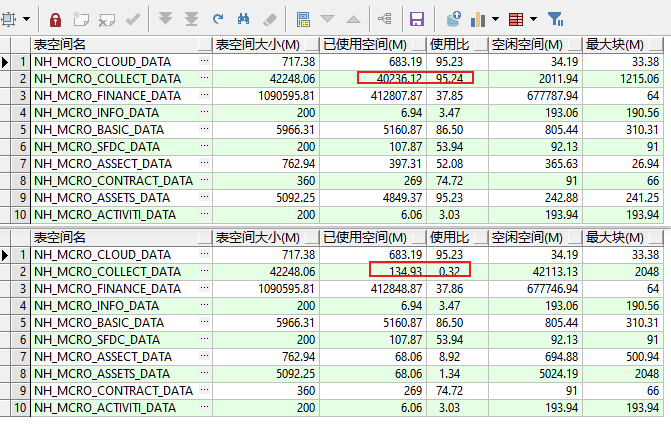The width and height of the screenshot is (671, 427).
Task: Click the linked query tree icon
Action: (385, 19)
